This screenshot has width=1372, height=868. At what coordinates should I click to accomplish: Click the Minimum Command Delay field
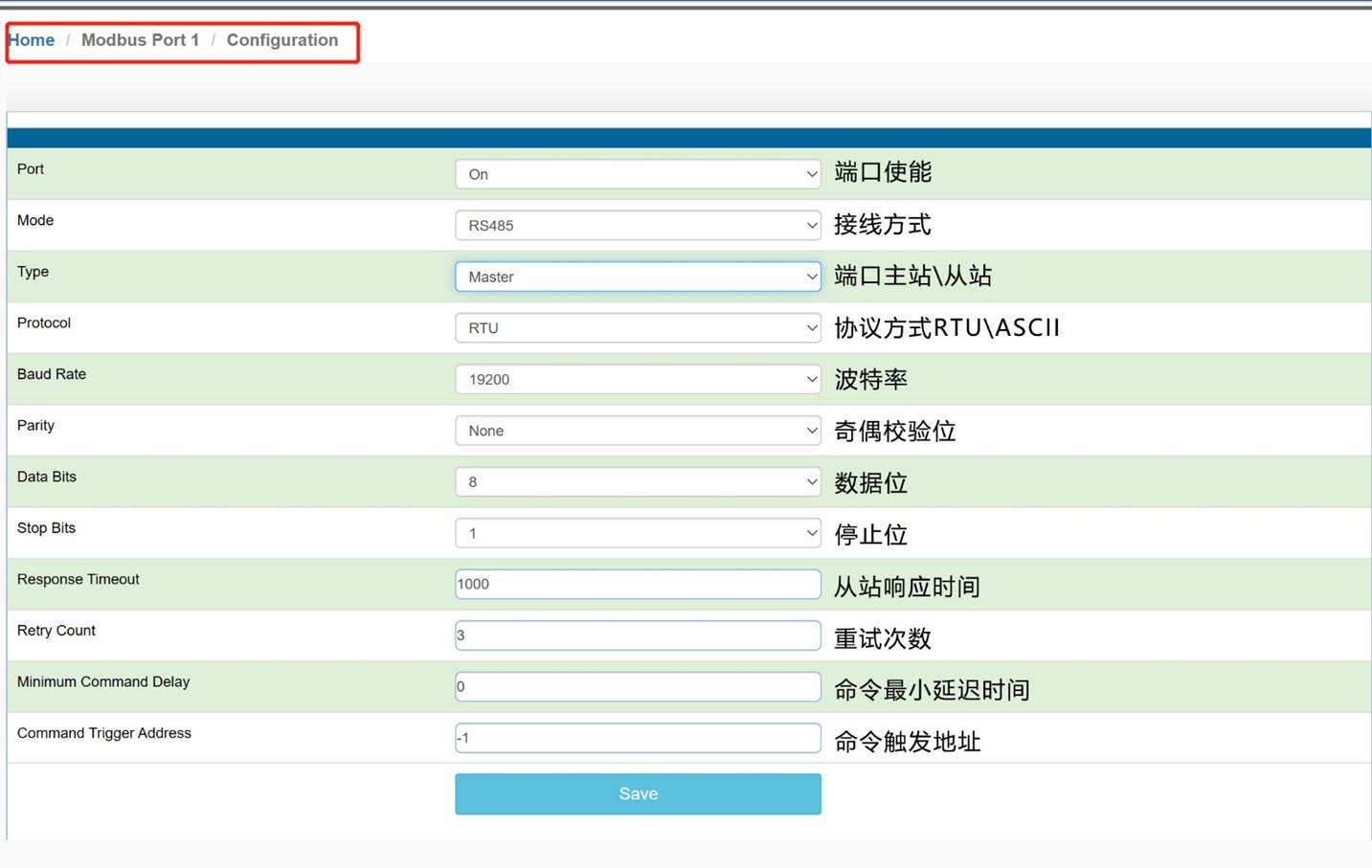coord(638,686)
